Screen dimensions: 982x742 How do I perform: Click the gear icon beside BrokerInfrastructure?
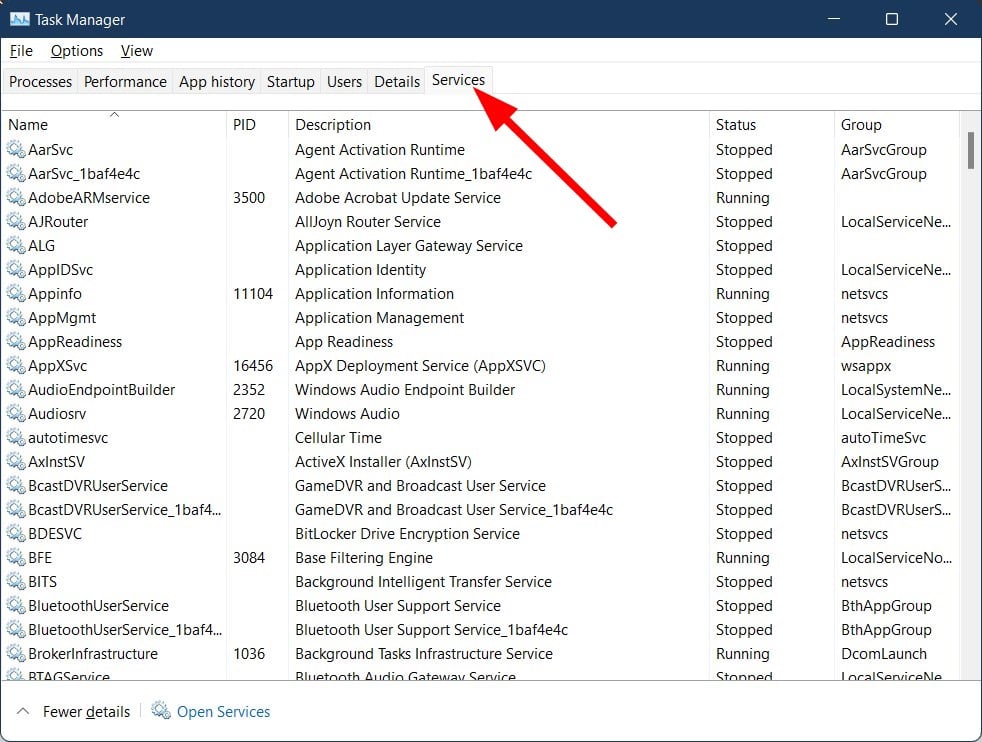(16, 653)
